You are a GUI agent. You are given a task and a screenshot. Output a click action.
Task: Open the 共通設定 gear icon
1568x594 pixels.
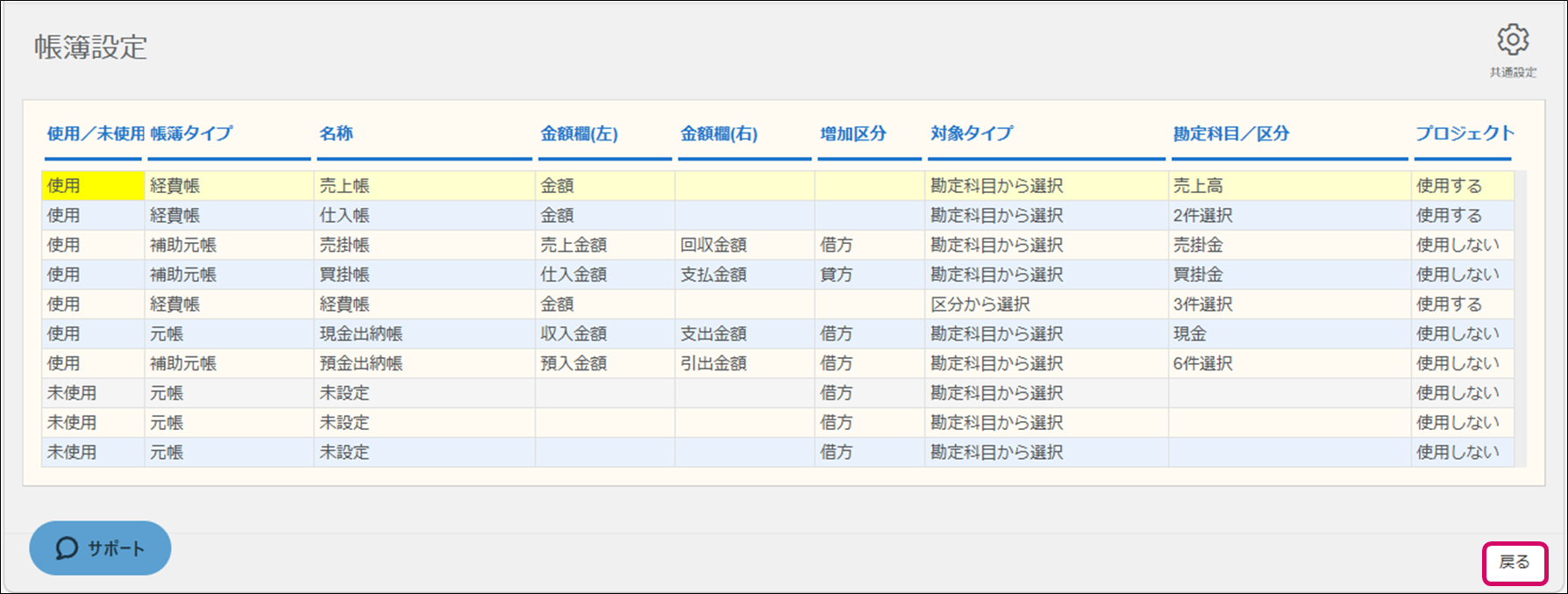click(x=1513, y=40)
